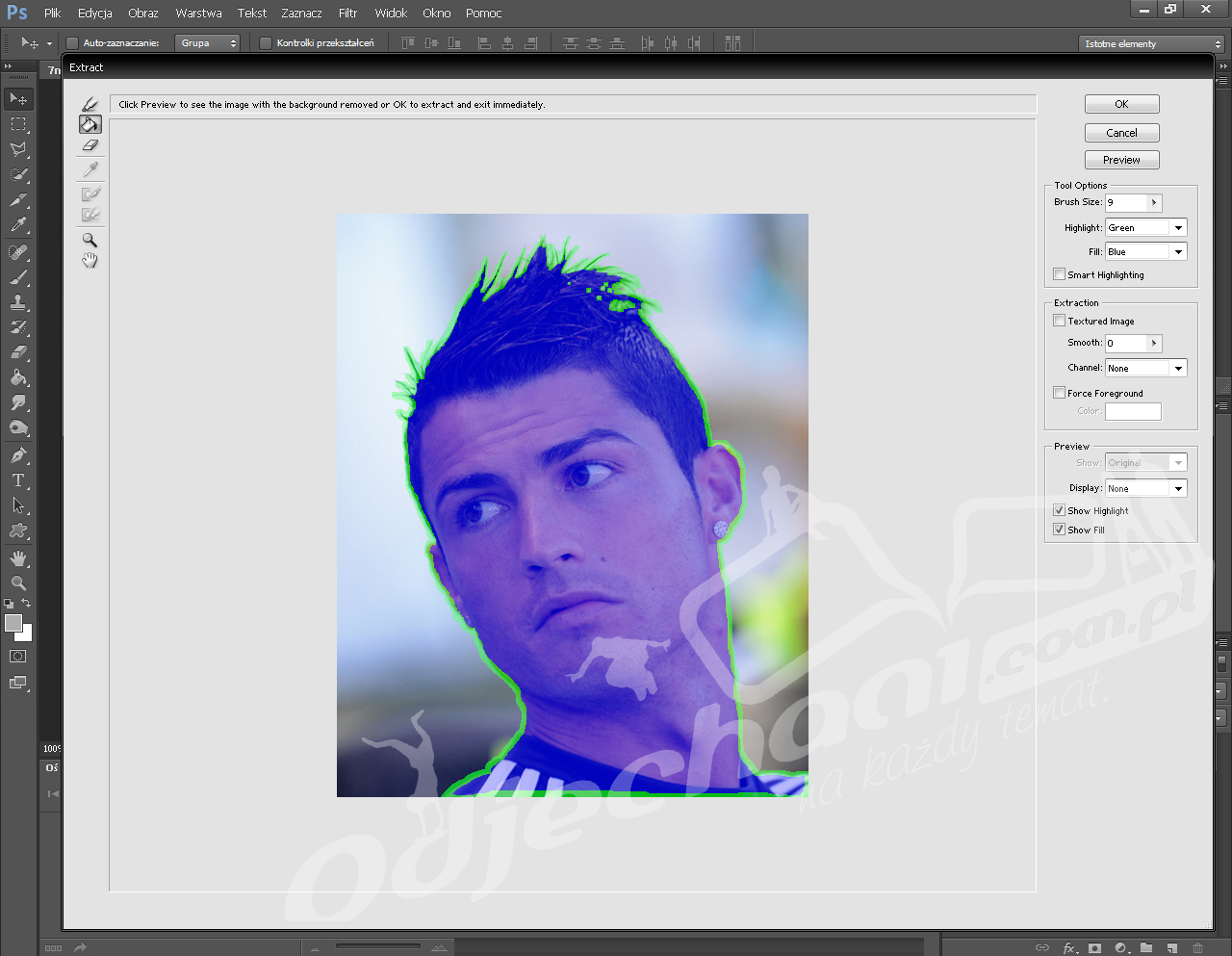Click the Preview button
Viewport: 1232px width, 956px height.
(x=1121, y=160)
